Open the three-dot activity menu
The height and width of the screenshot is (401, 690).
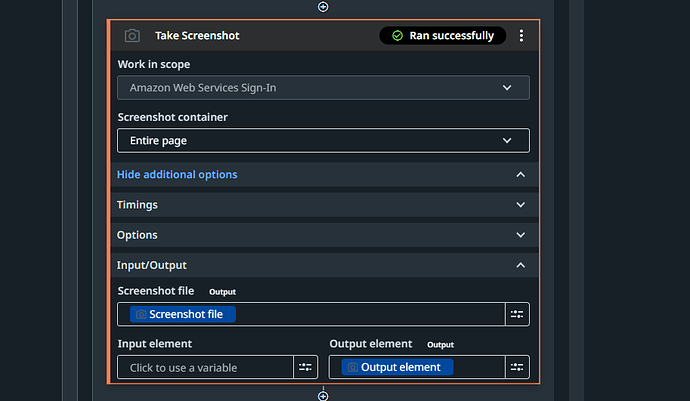521,36
